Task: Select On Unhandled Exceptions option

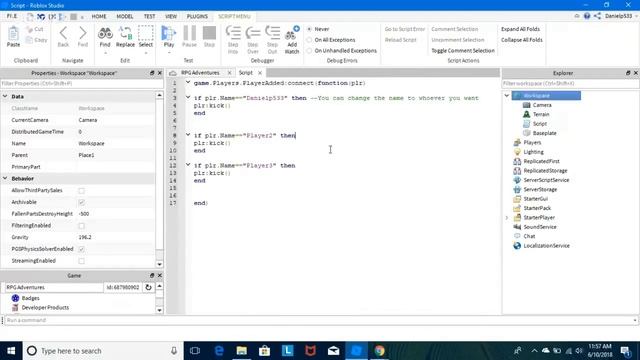Action: point(309,51)
